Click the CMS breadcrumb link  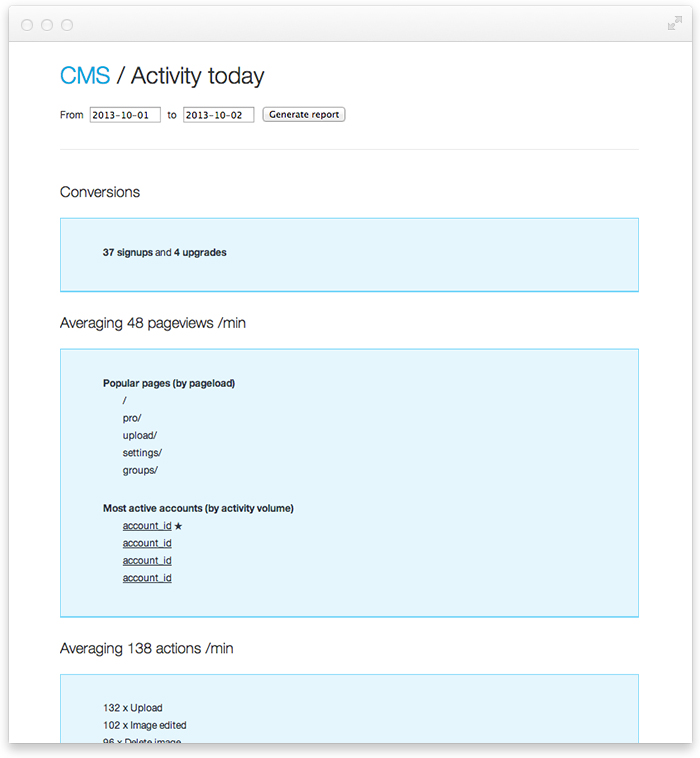[x=85, y=76]
